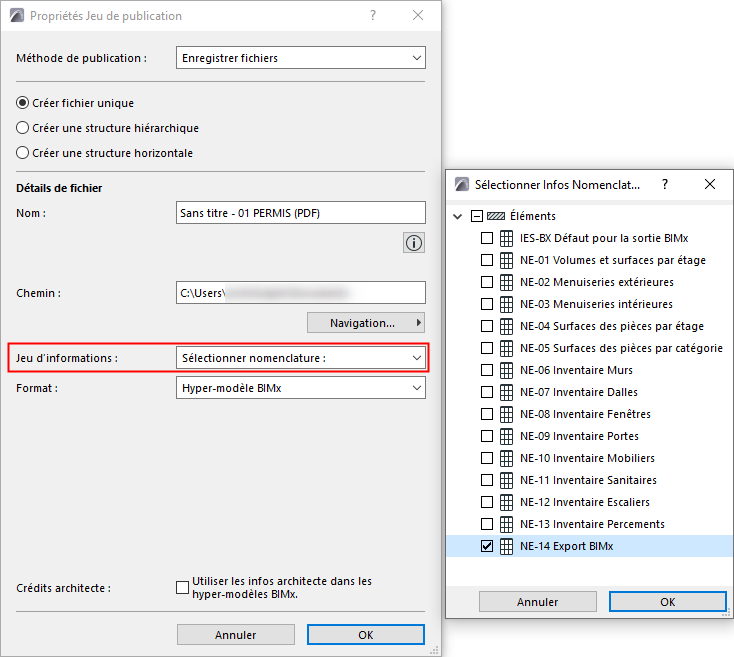This screenshot has width=734, height=657.
Task: Toggle the Éléments group tri-state checkbox
Action: point(477,216)
